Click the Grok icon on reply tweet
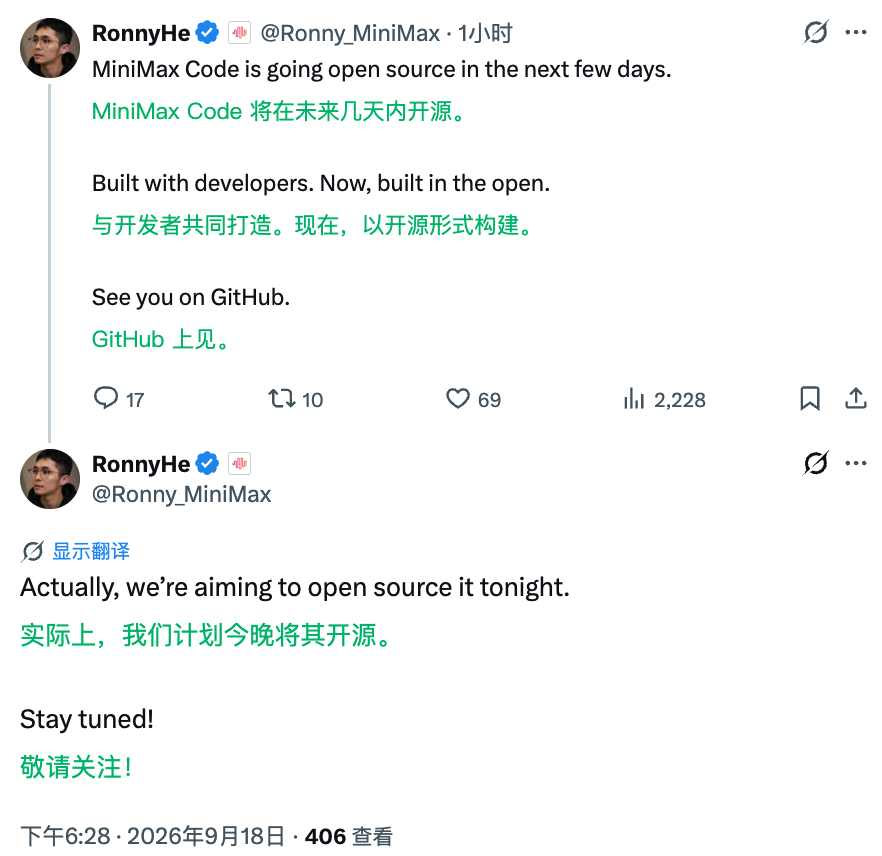The width and height of the screenshot is (882, 856). coord(816,463)
